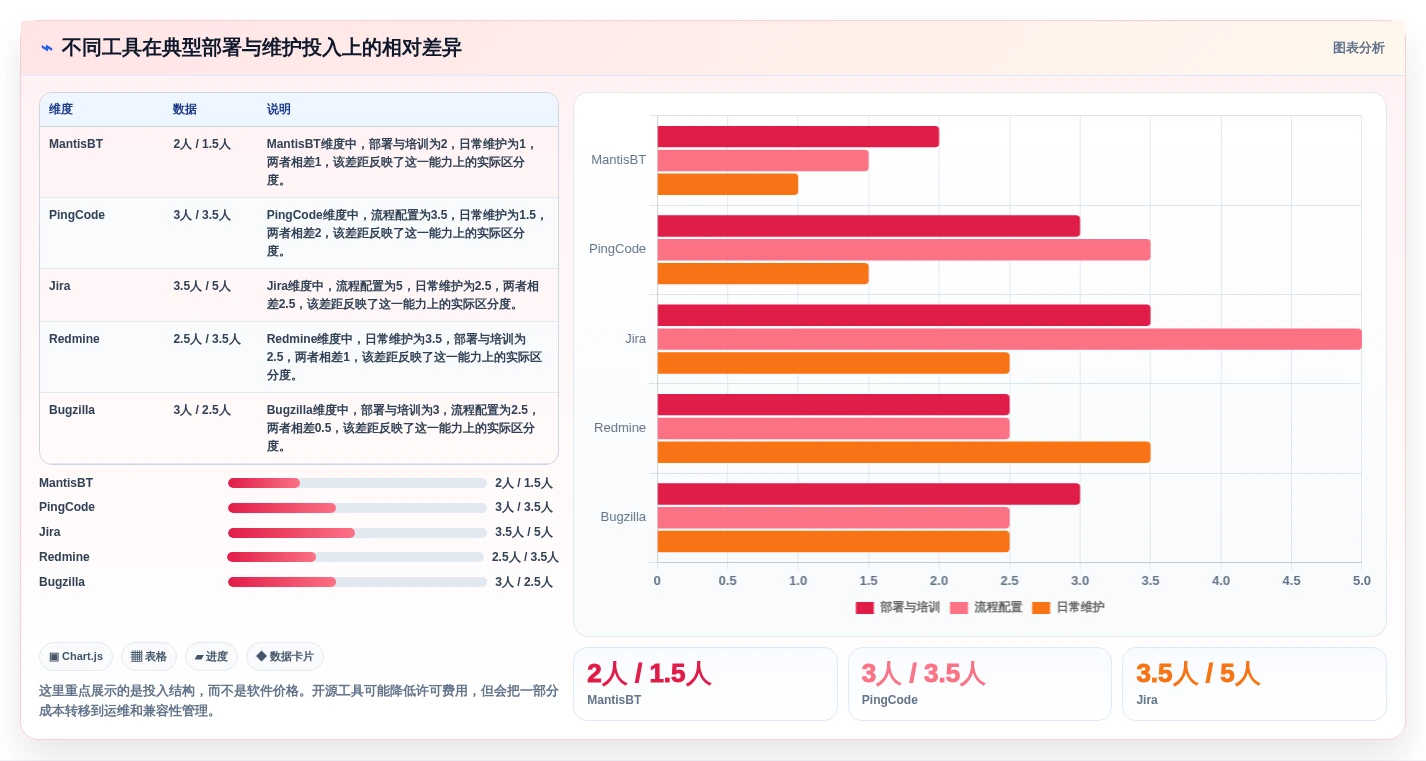Toggle 流程配置 legend color box
Viewport: 1426px width, 761px height.
959,607
